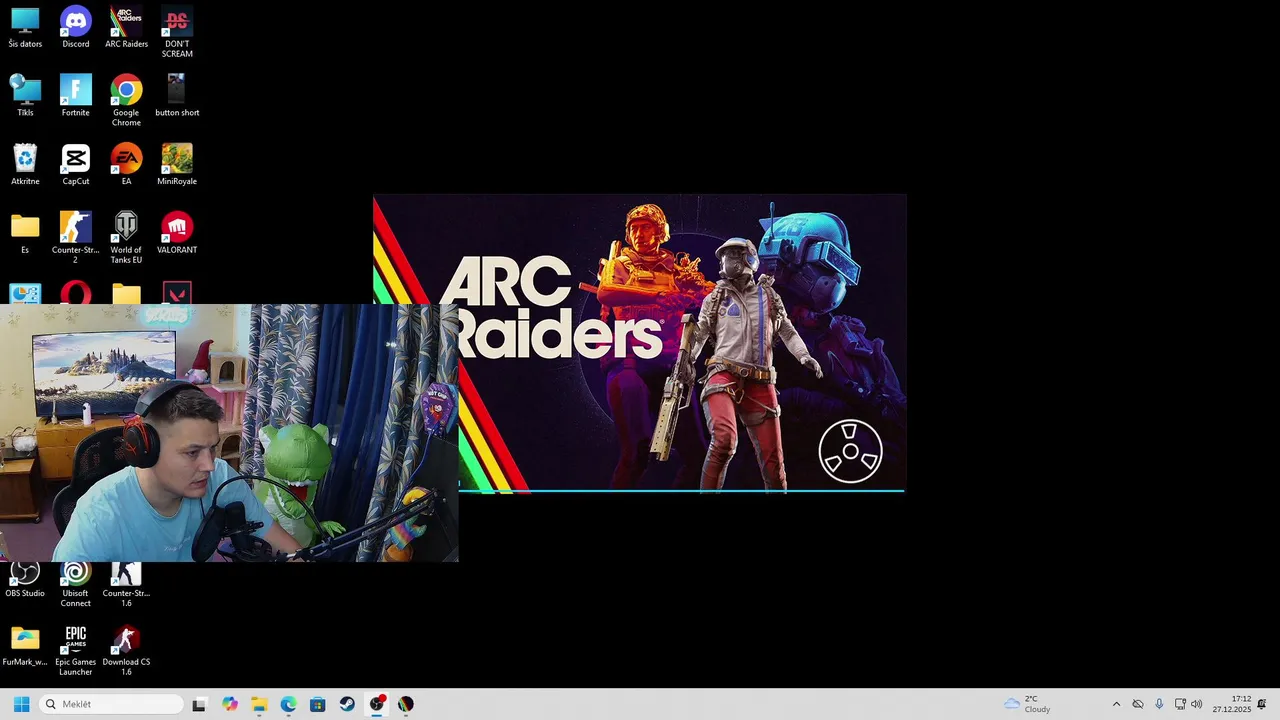Select the Counter-Strike 2 desktop shortcut
Screen dimensions: 1280x720
tap(76, 238)
